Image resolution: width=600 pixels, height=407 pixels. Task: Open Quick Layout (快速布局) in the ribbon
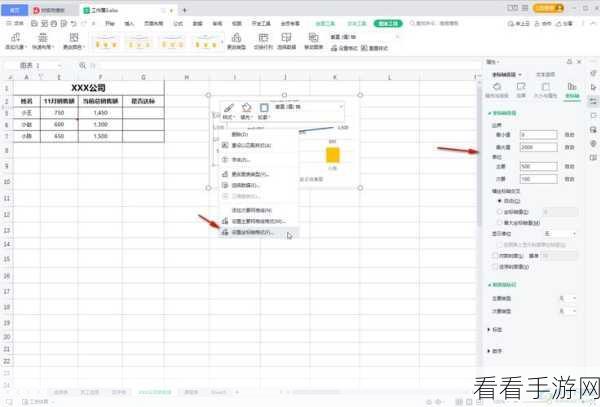[43, 41]
